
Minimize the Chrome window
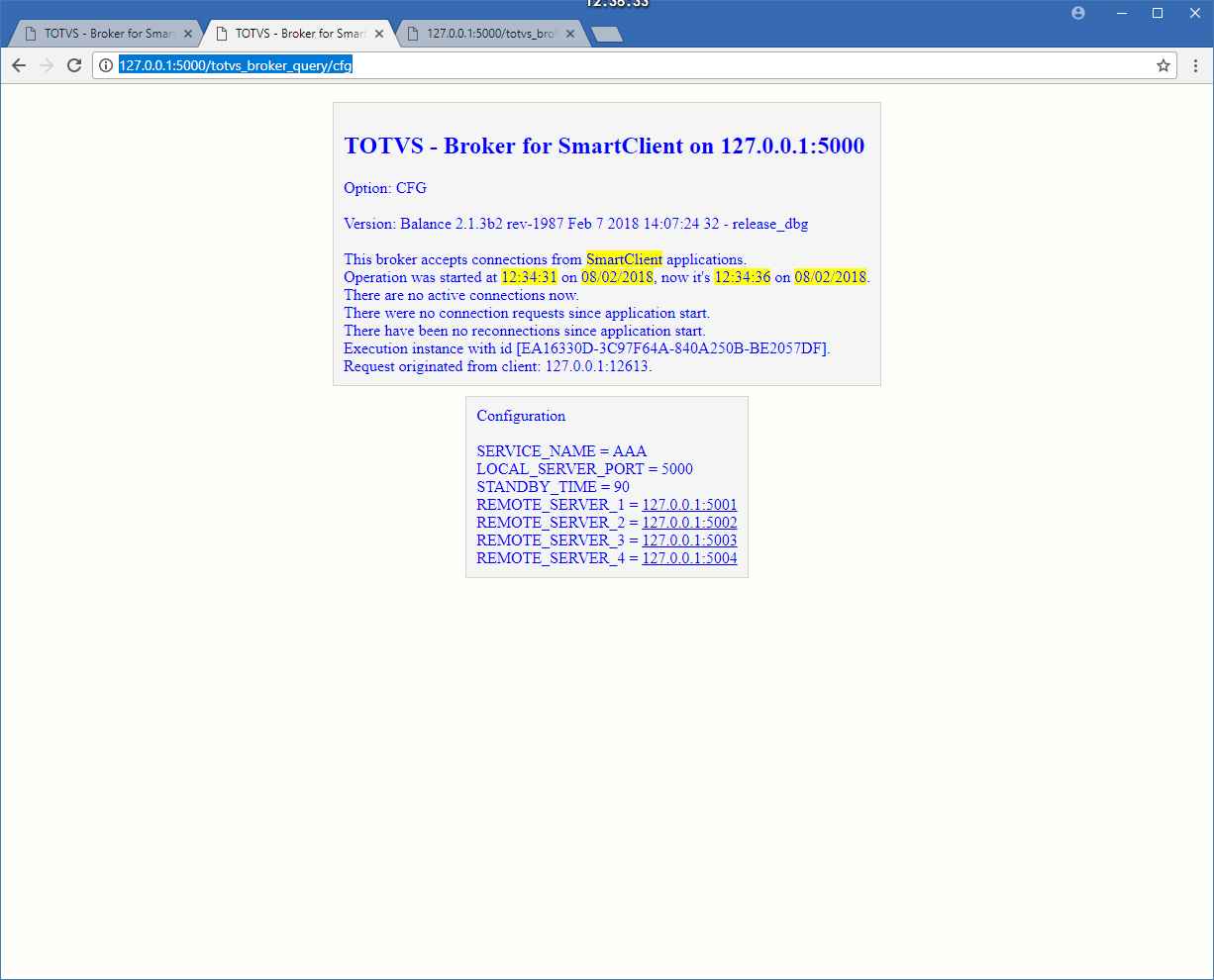click(x=1121, y=13)
